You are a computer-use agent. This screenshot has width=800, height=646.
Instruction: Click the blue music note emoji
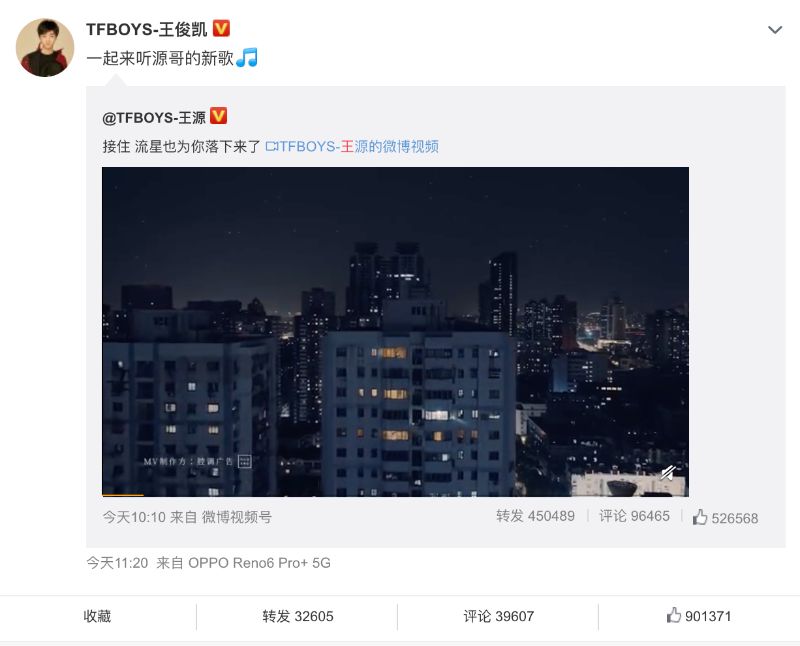coord(247,58)
